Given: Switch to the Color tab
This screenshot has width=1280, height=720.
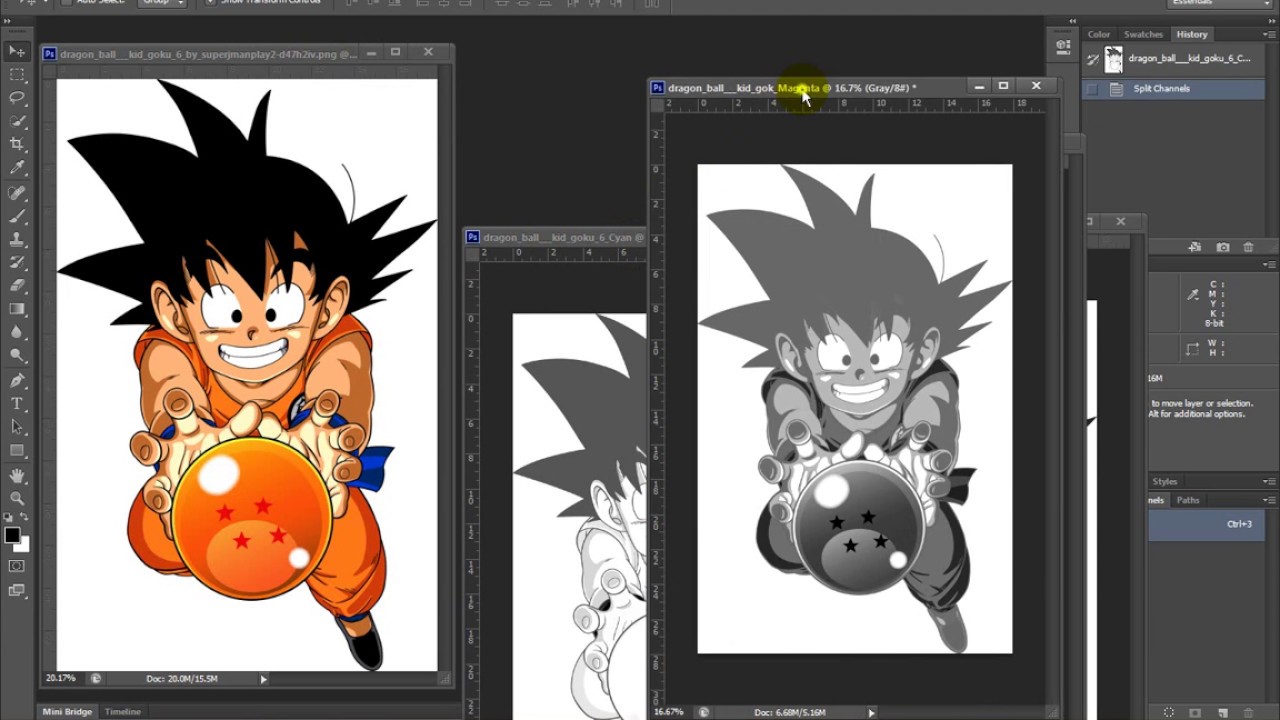Looking at the screenshot, I should [x=1099, y=34].
